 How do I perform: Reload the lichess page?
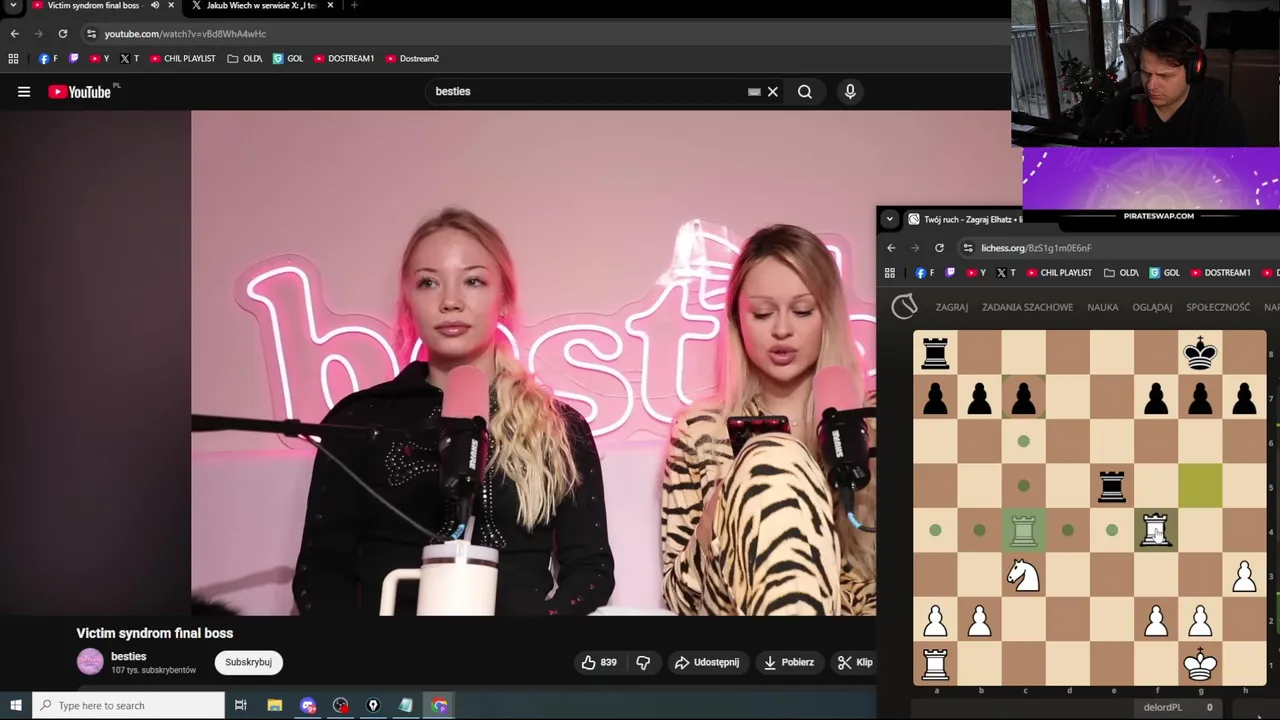[939, 248]
